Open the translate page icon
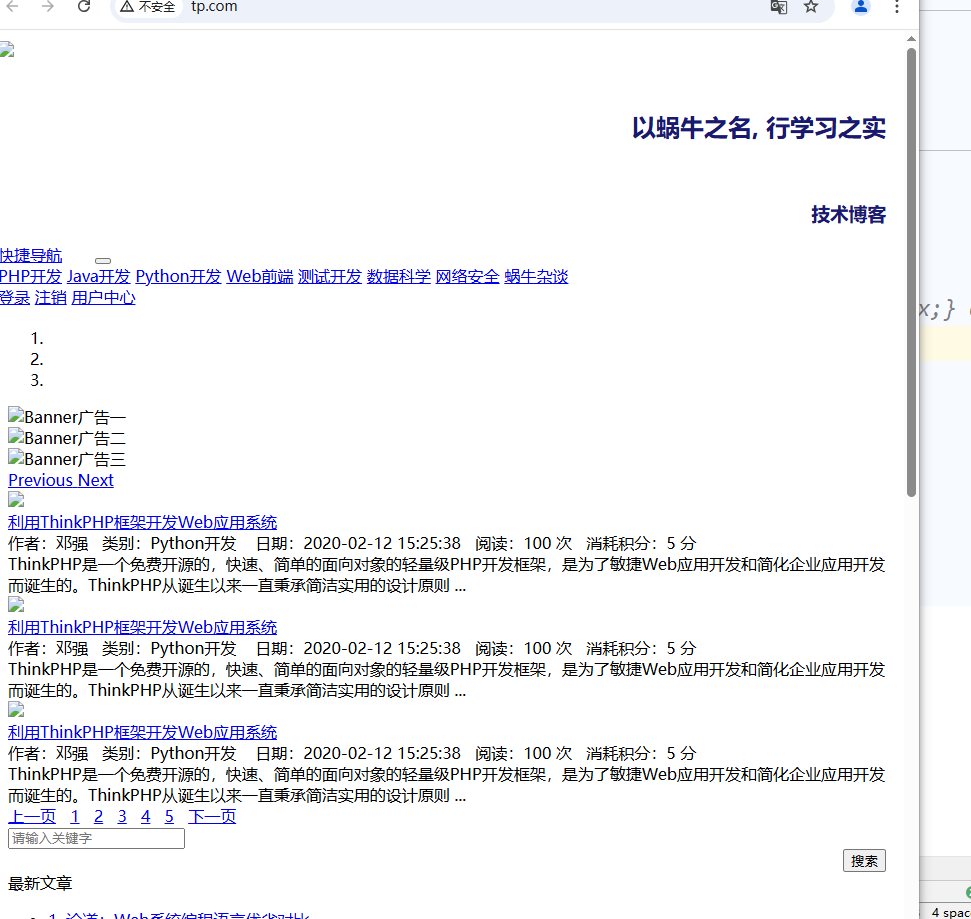 (x=778, y=7)
